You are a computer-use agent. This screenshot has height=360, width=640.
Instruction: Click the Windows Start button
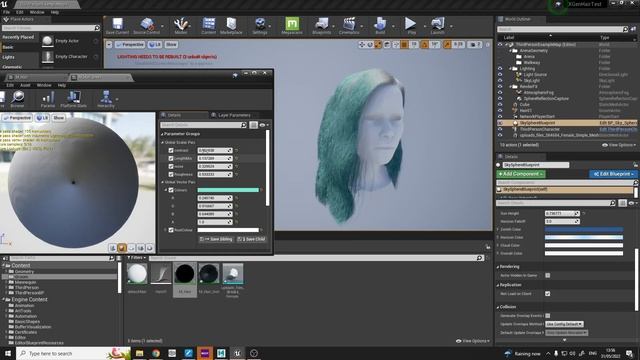point(8,353)
